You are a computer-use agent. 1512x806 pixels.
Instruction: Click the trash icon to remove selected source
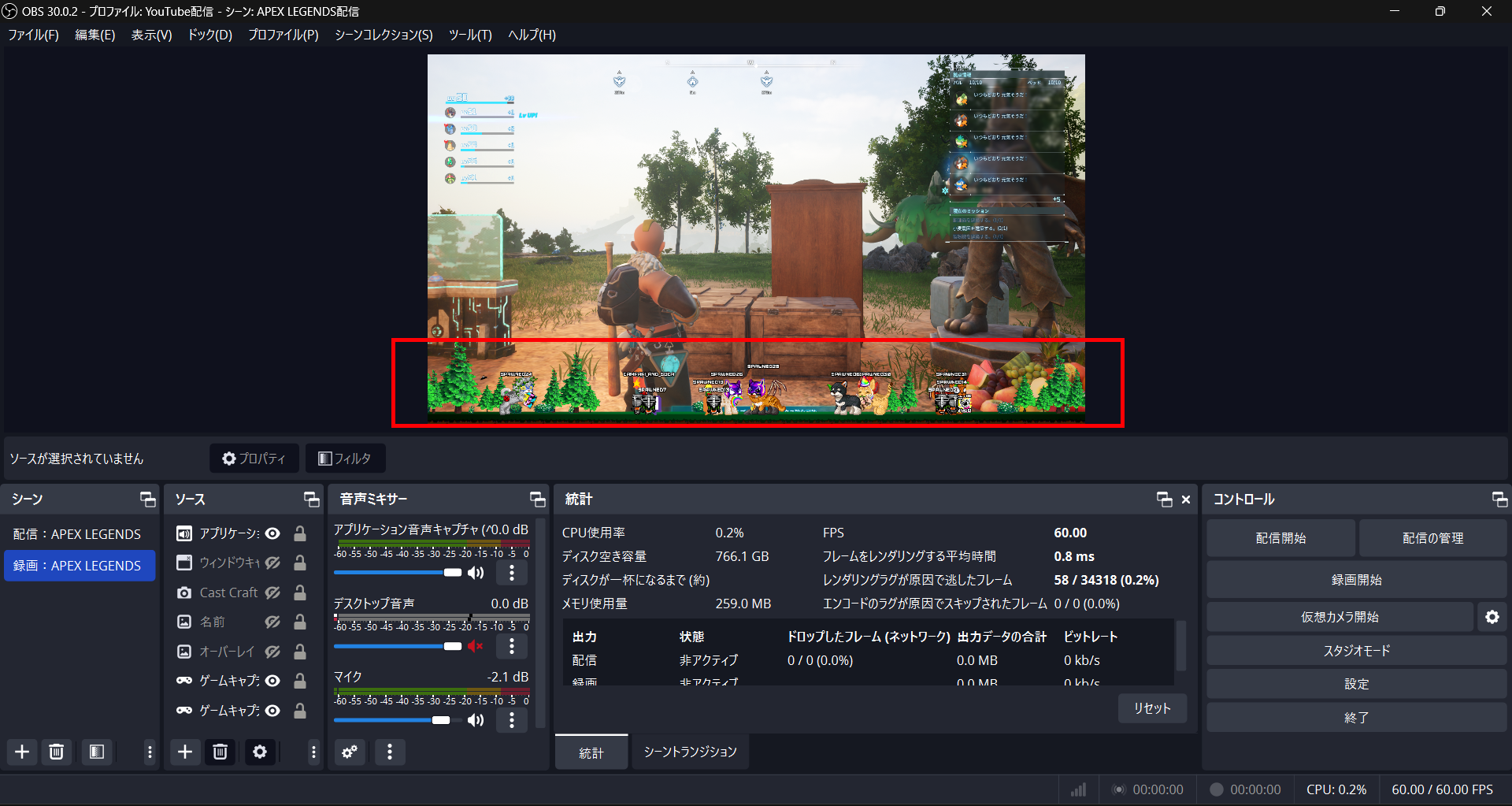[x=220, y=752]
